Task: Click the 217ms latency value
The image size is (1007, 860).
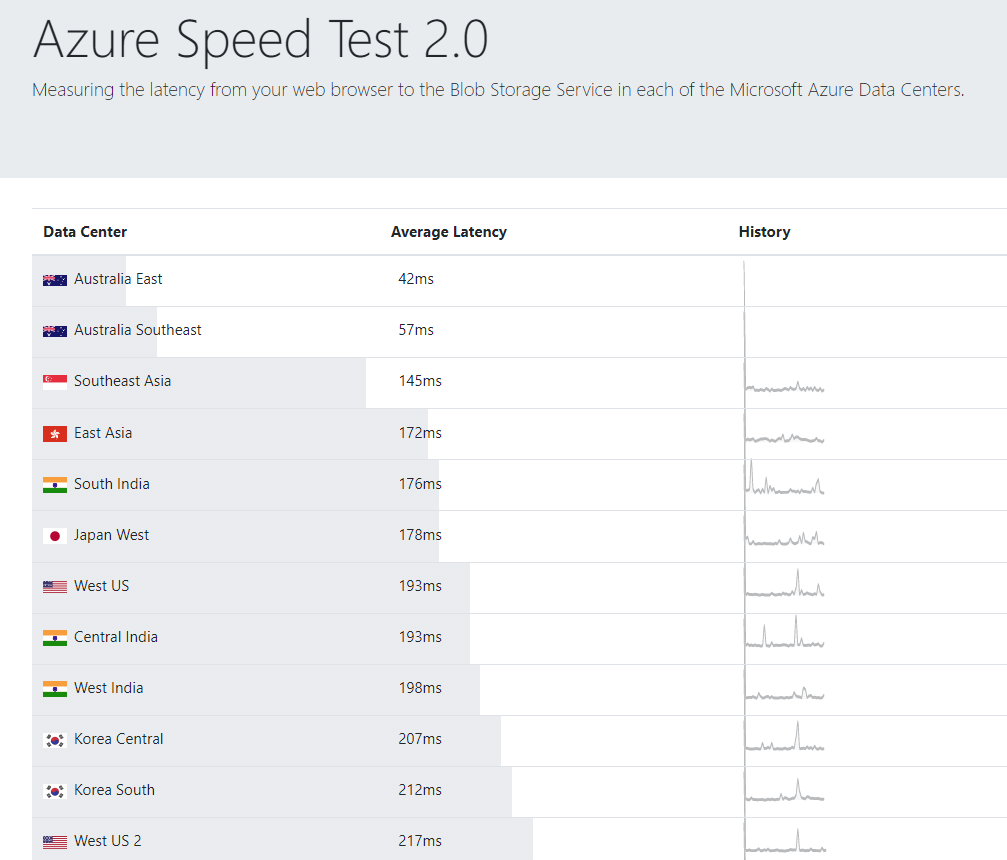Action: coord(420,841)
